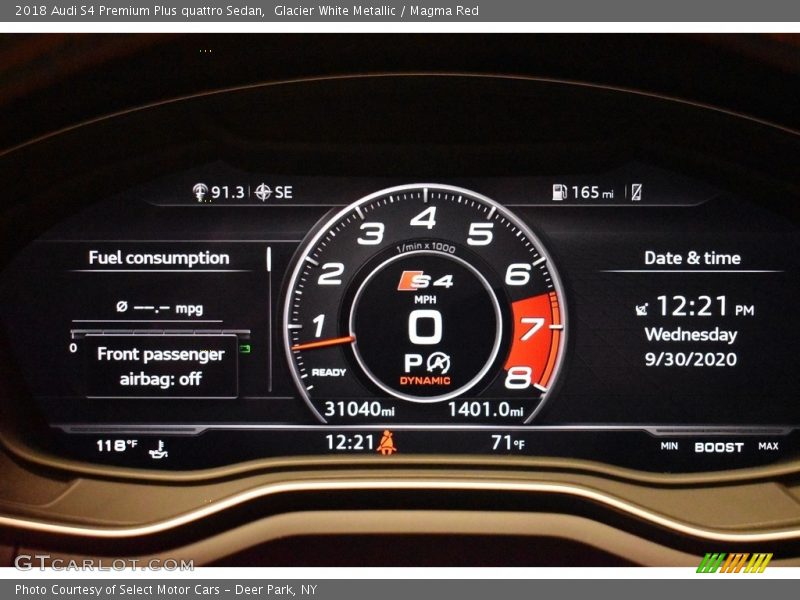Viewport: 800px width, 600px height.
Task: Click the Date & time heading
Action: tap(692, 258)
